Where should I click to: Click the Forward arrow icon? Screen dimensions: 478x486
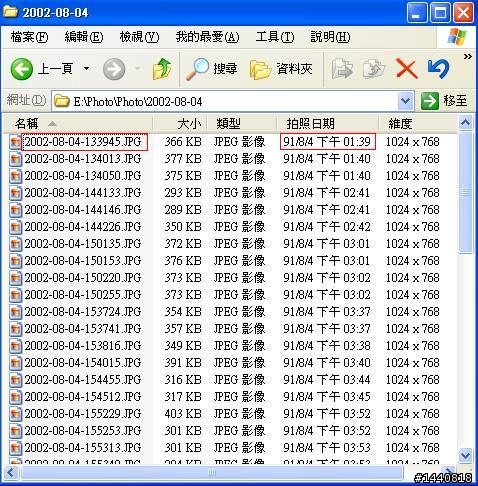pos(114,69)
